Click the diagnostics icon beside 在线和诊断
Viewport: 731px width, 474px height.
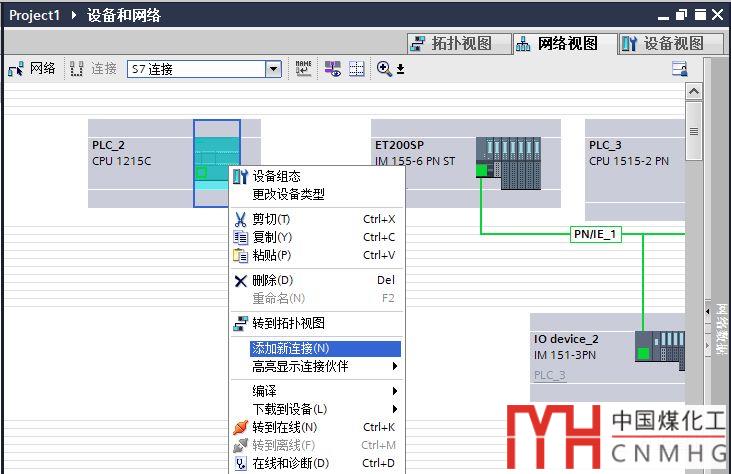[241, 463]
